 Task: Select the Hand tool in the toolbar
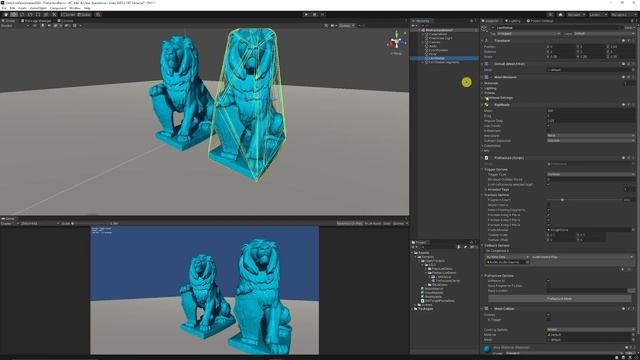(x=6, y=14)
